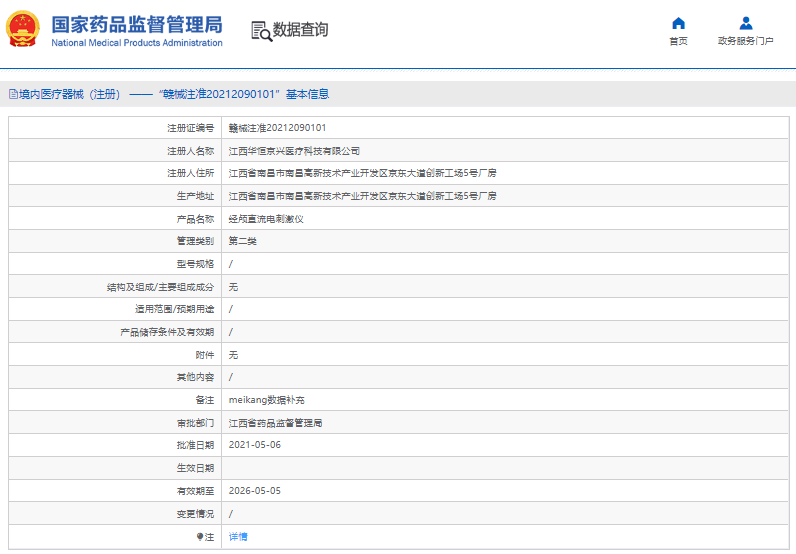796x554 pixels.
Task: Select registration number value 赣械注准20212090101 in table
Action: 277,128
